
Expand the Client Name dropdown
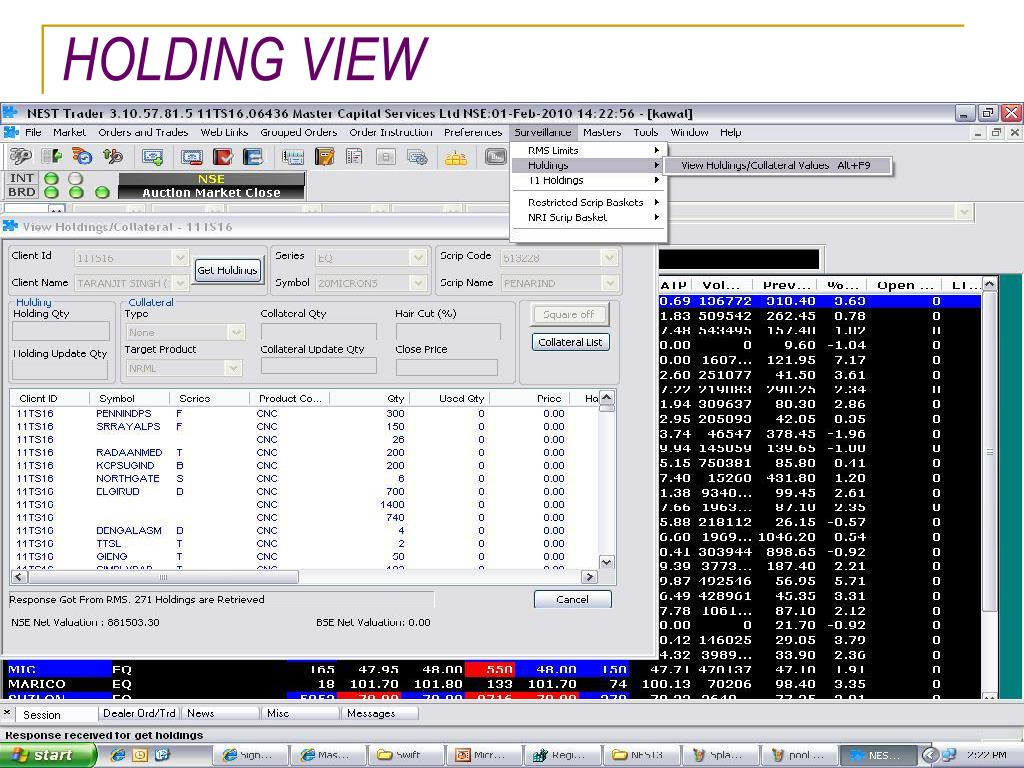pos(180,283)
